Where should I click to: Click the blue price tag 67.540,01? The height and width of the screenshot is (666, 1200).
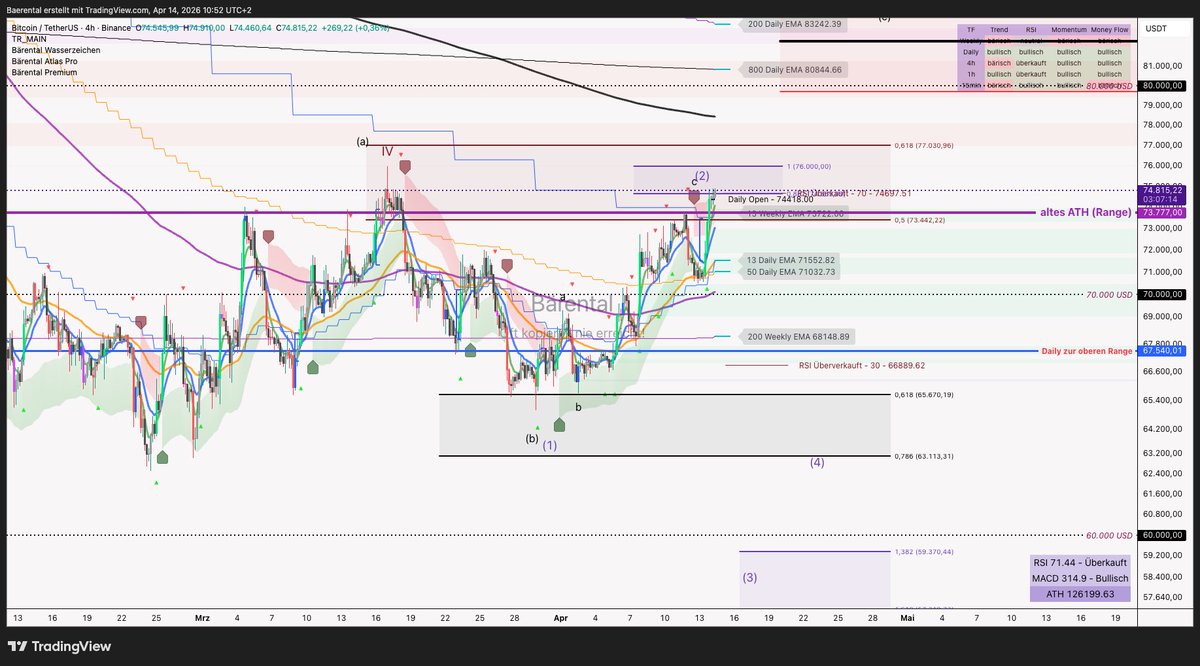(x=1162, y=351)
